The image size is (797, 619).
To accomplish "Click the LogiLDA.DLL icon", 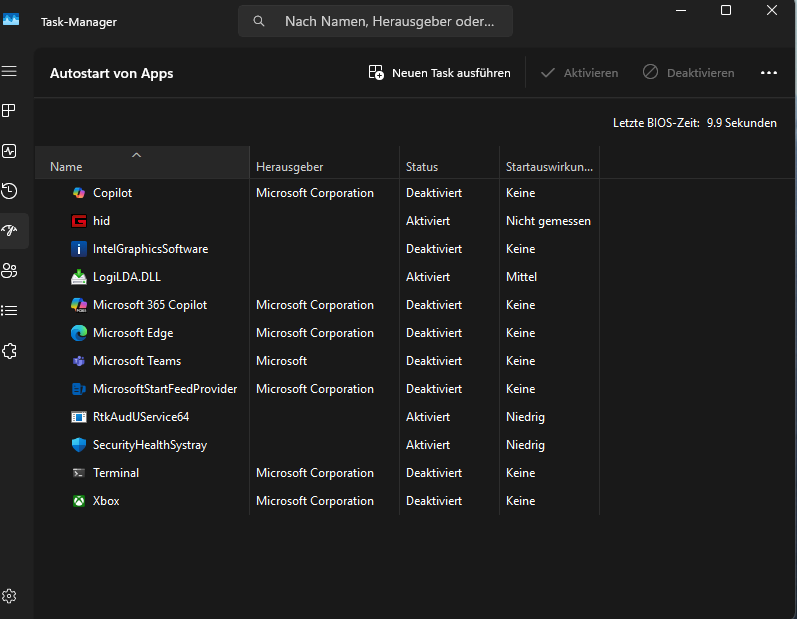I will [x=79, y=277].
